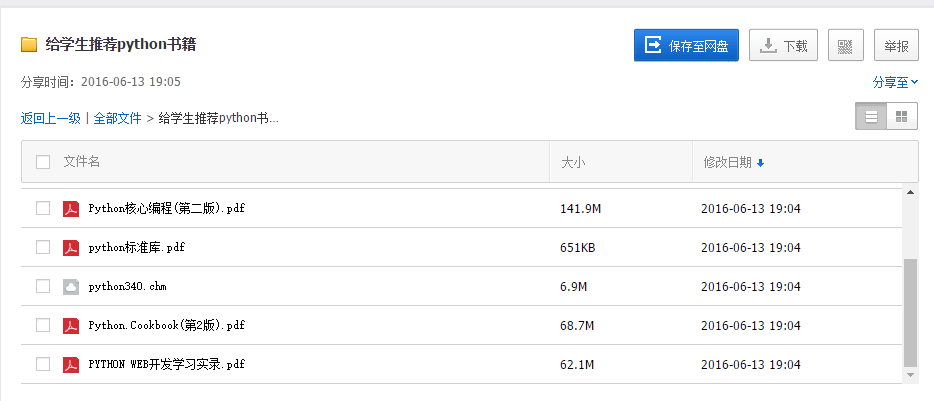Viewport: 934px width, 401px height.
Task: Click the PDF icon for Python核心编程(第二版).pdf
Action: [x=71, y=209]
